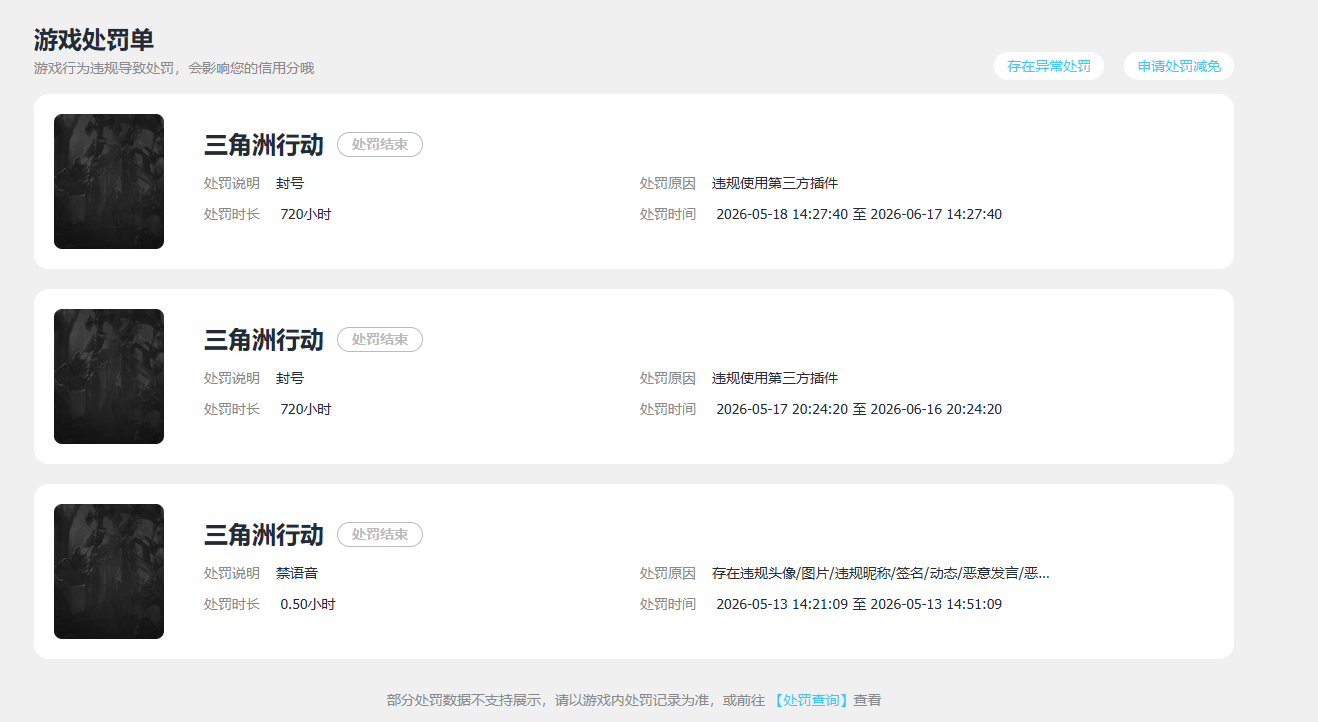
Task: Click the 三角洲行动 title of the 20:24:20 card
Action: tap(264, 340)
